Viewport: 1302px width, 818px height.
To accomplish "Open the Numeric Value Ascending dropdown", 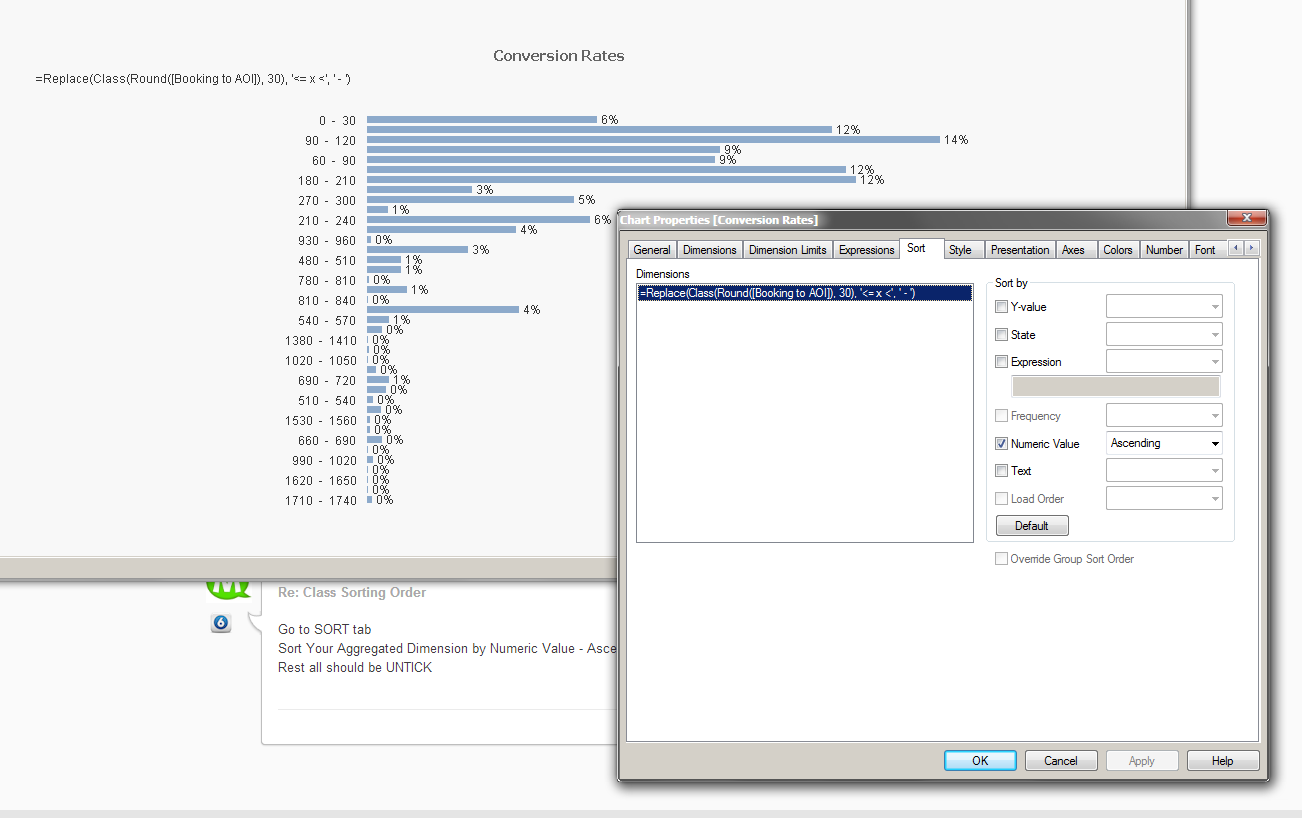I will 1164,443.
